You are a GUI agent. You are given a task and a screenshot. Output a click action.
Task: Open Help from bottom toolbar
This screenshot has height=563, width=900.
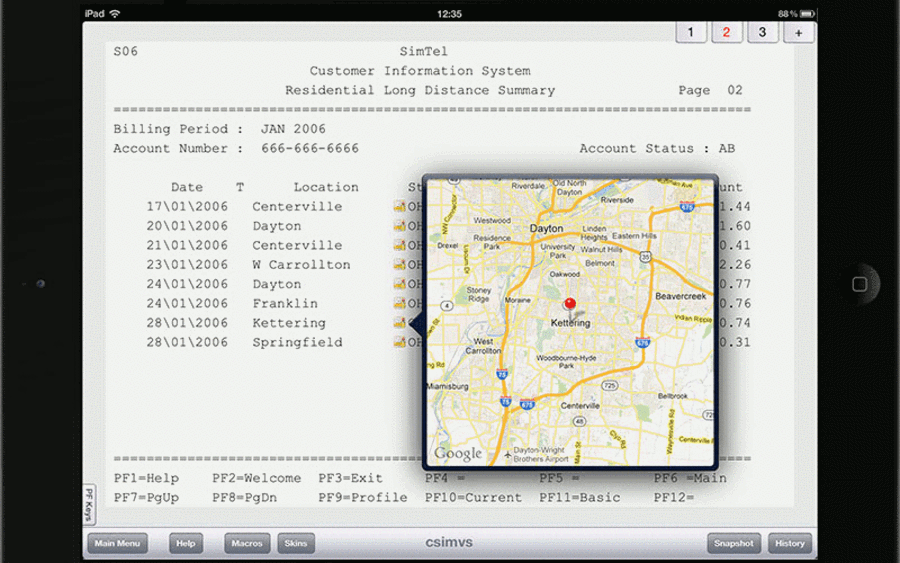(185, 543)
